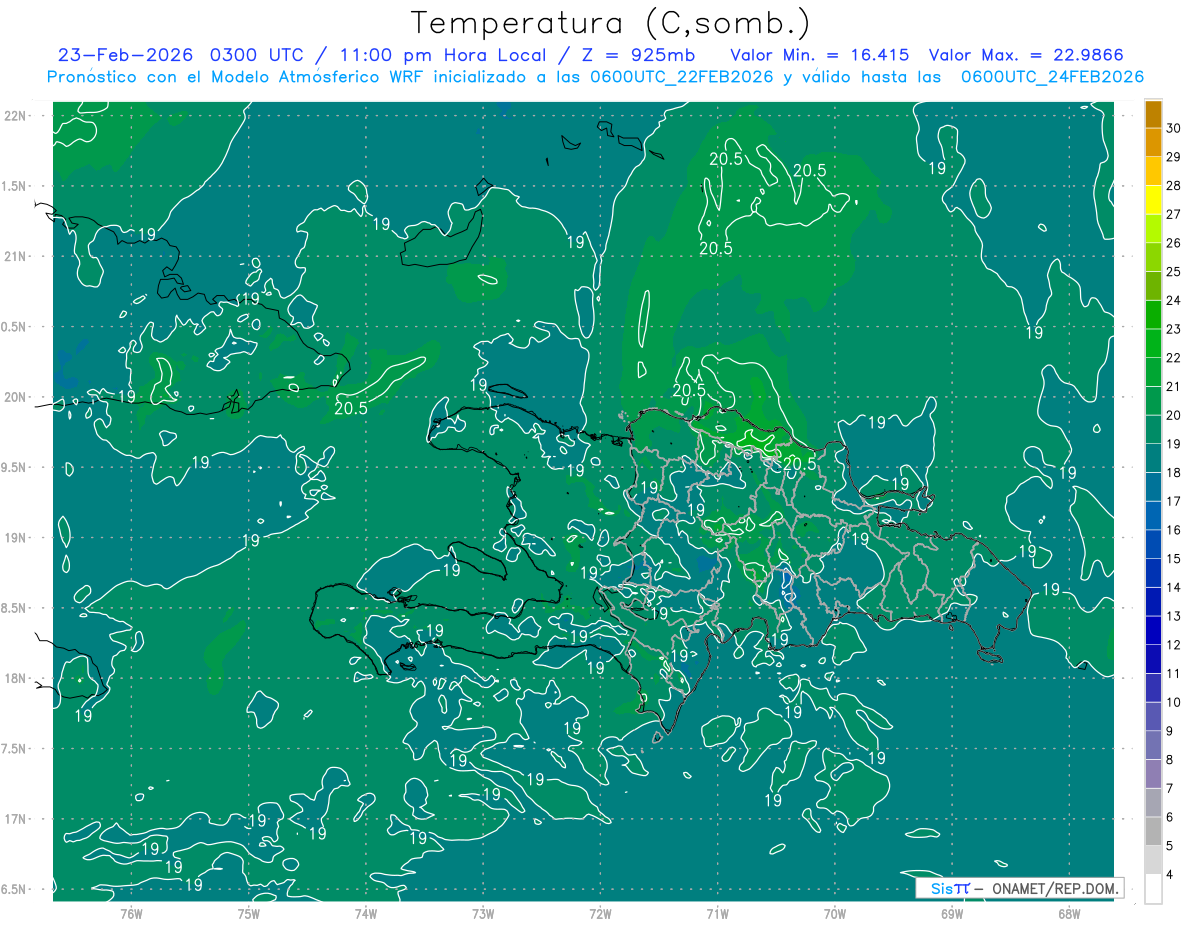
Task: Click the 30 value on the color scale
Action: click(1174, 128)
